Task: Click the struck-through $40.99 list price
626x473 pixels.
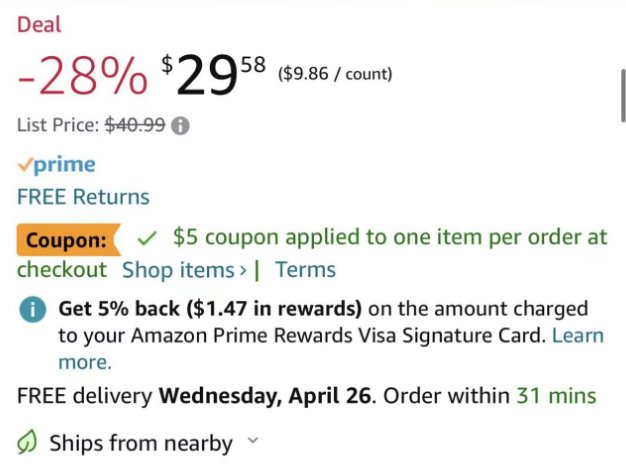Action: [135, 126]
